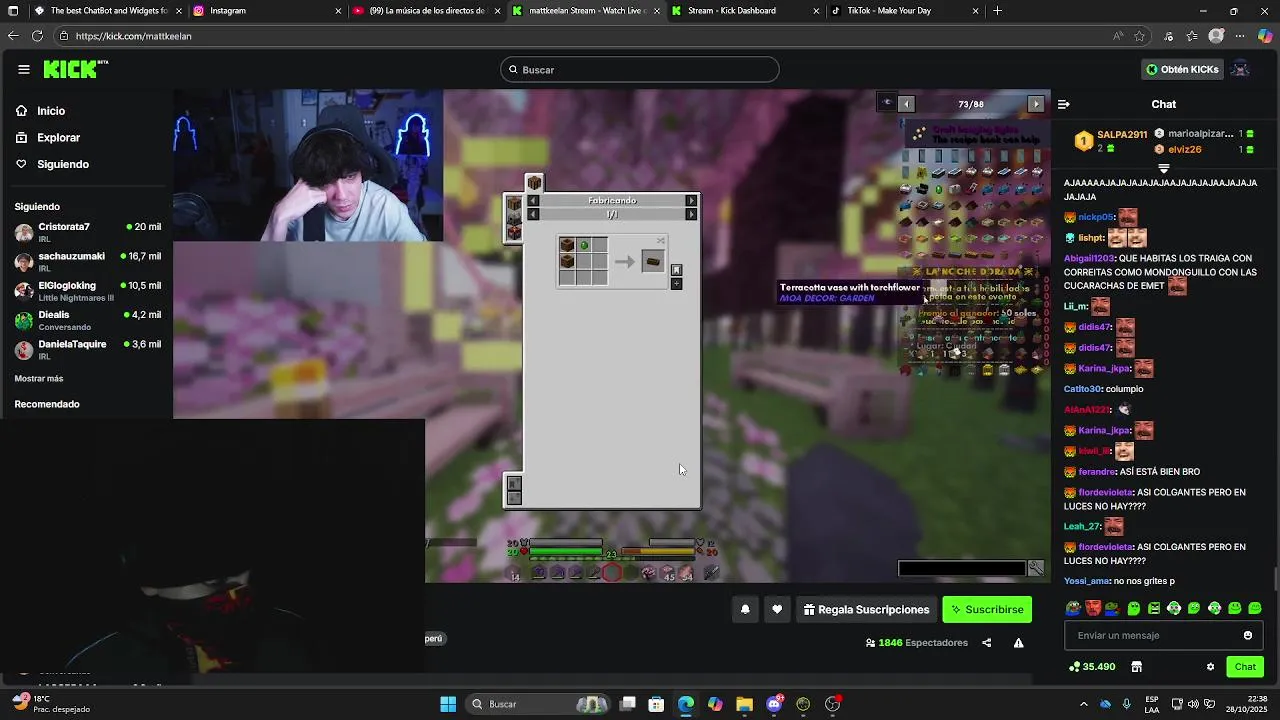Switch to the YouTube música tab
This screenshot has height=720, width=1280.
(x=427, y=11)
